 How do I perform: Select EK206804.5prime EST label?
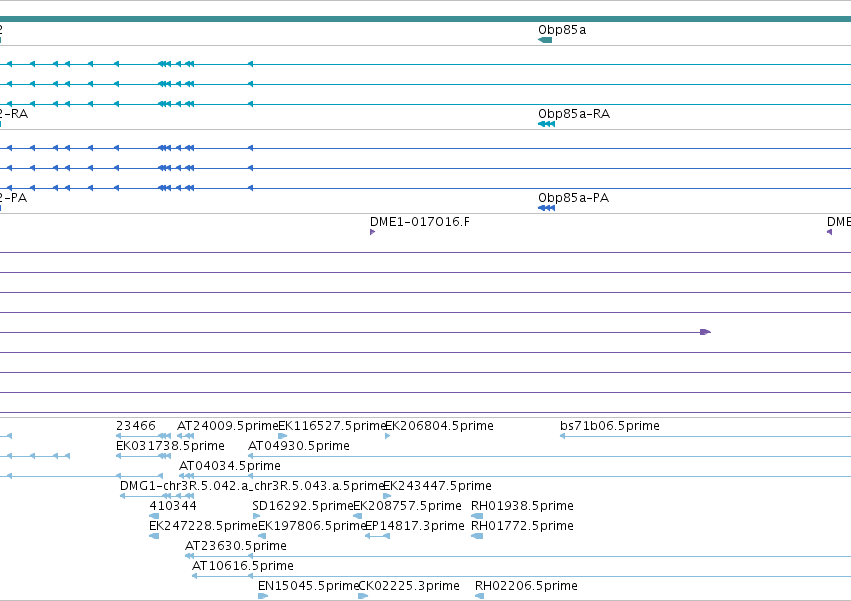pos(439,426)
